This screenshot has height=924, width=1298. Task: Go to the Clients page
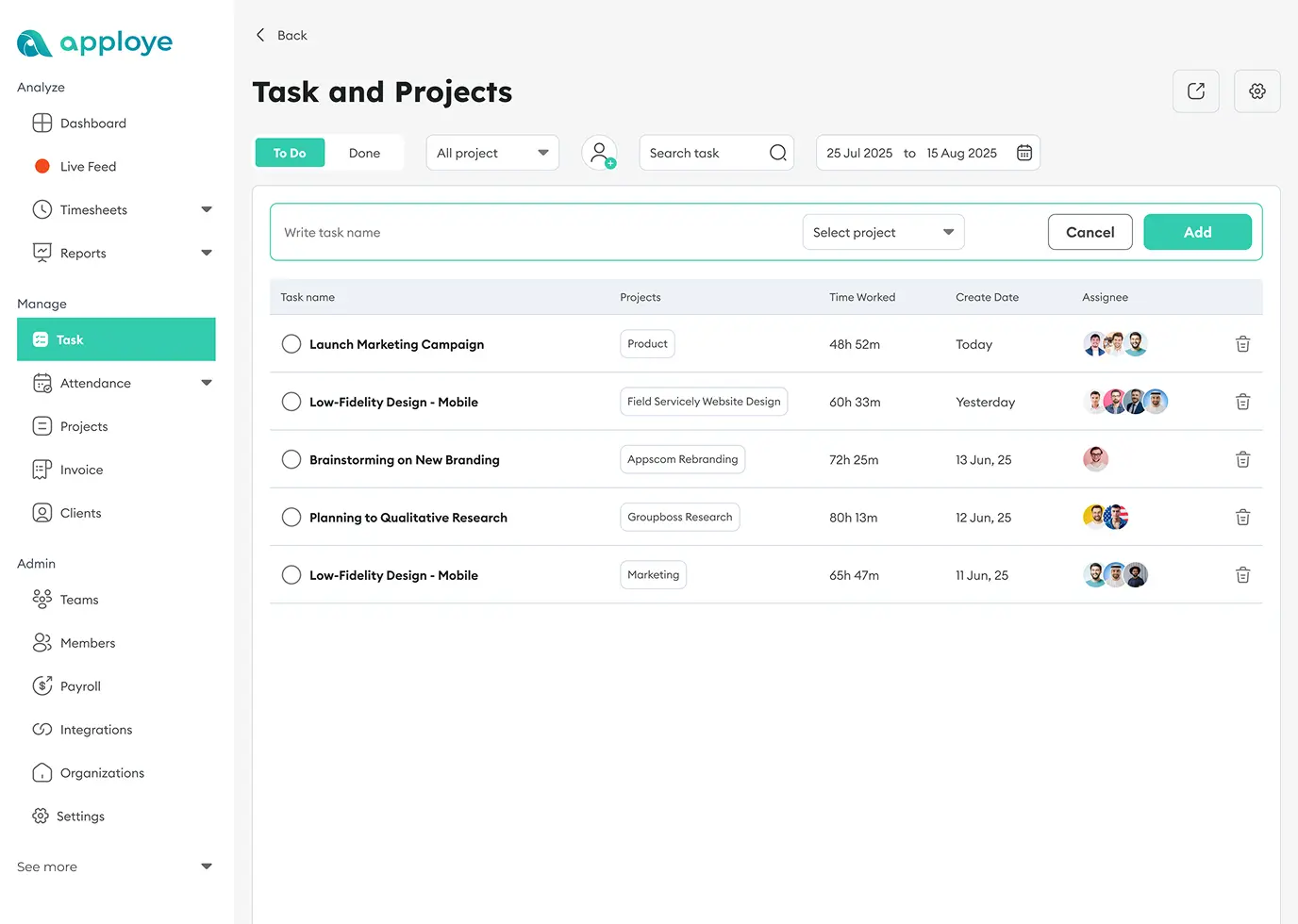80,512
